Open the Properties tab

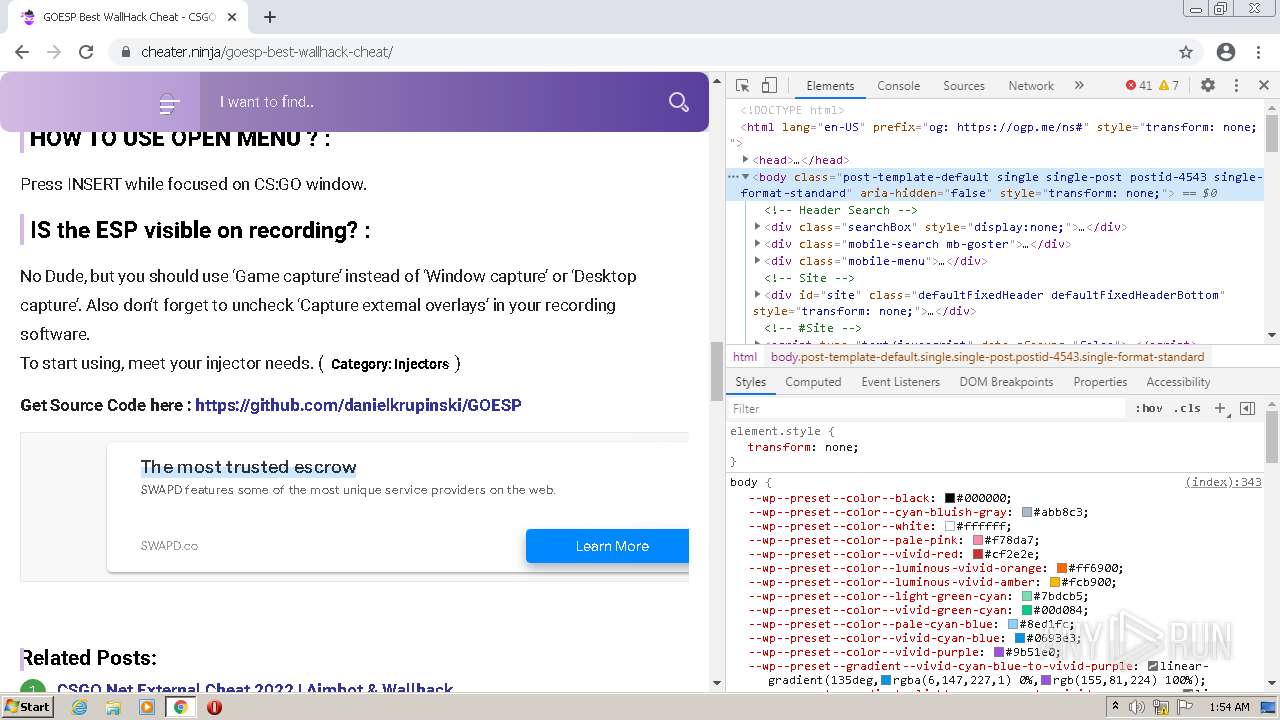1100,382
